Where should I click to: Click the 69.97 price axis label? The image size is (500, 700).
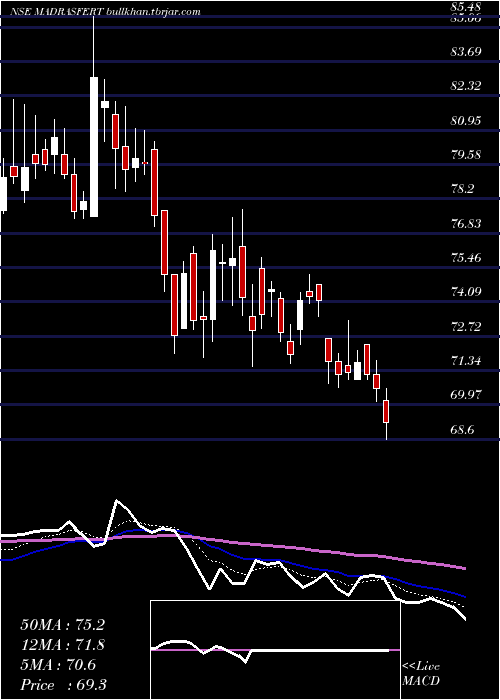pyautogui.click(x=466, y=395)
